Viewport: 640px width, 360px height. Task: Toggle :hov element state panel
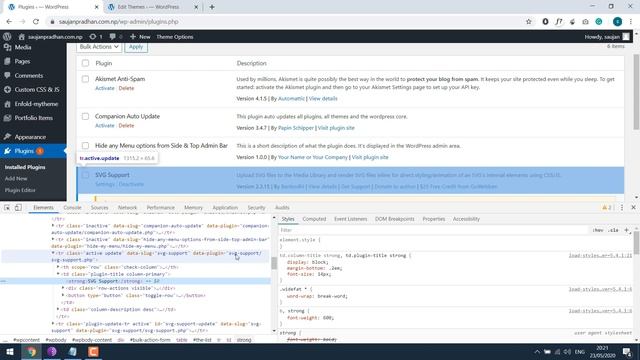tap(598, 230)
